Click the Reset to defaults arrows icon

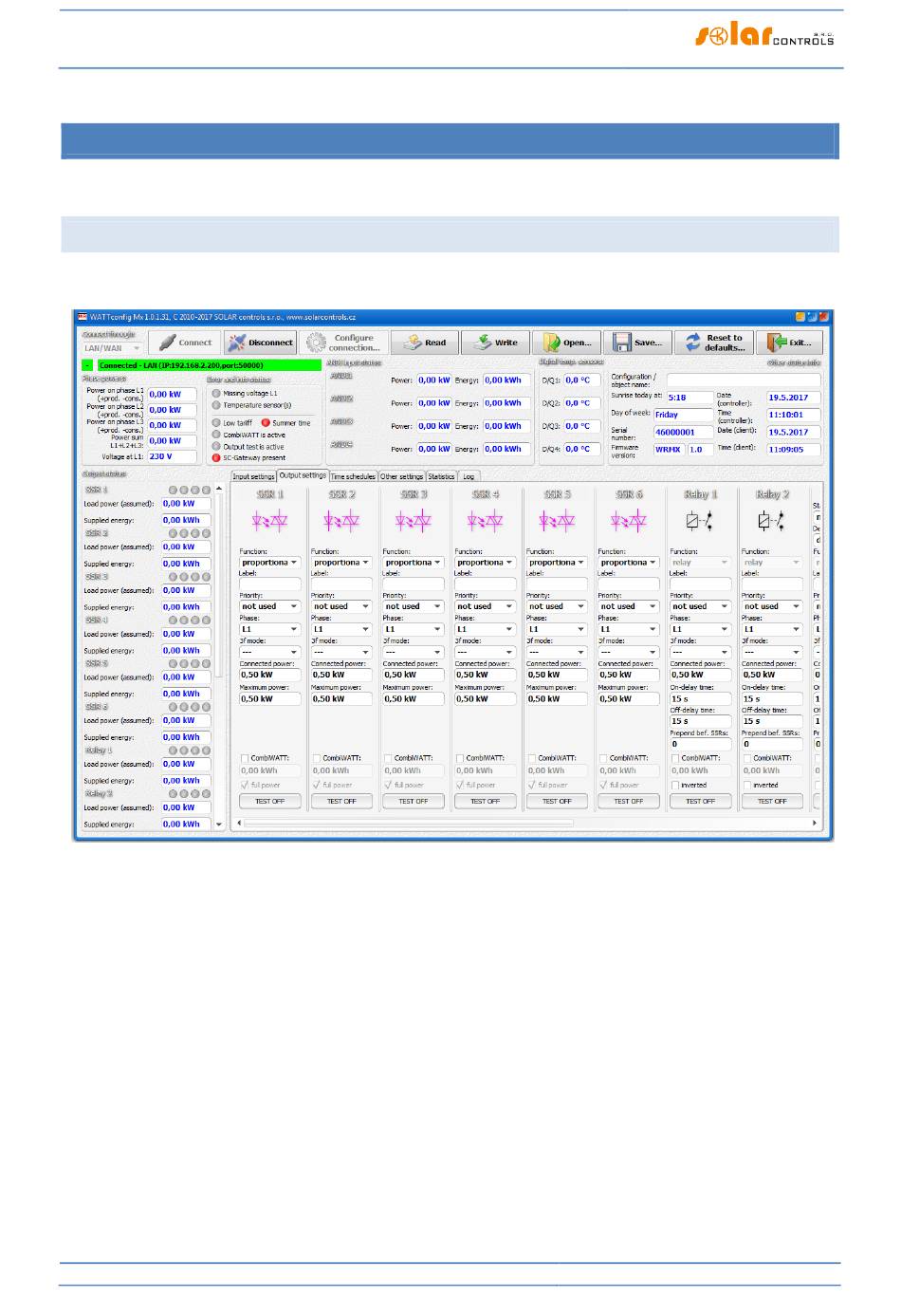tap(693, 343)
